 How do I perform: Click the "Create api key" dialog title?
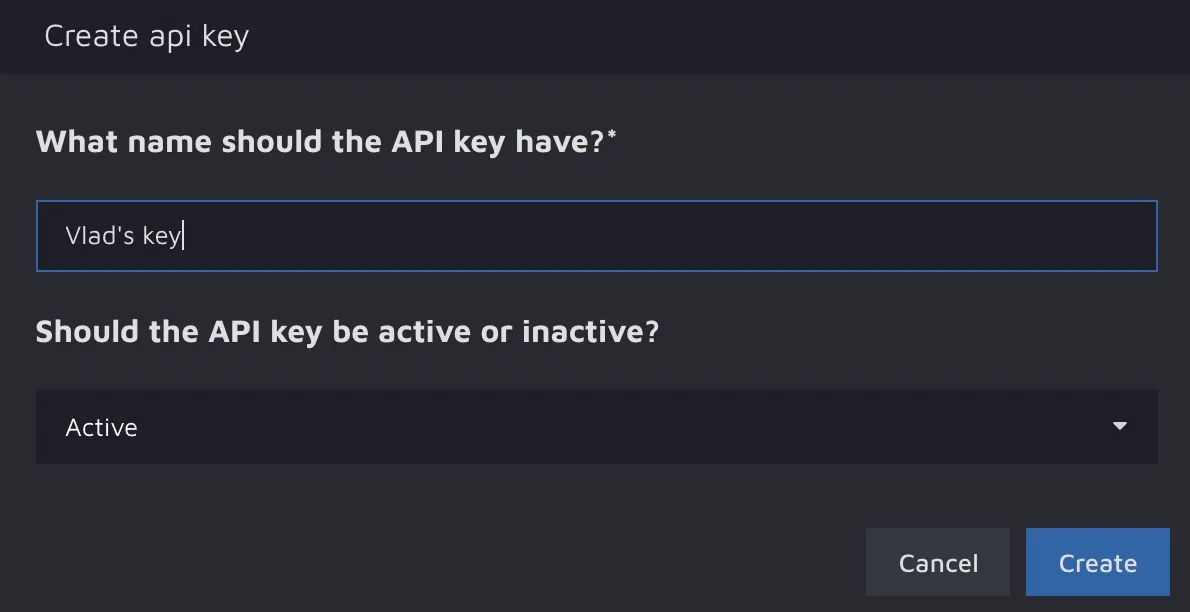point(146,36)
